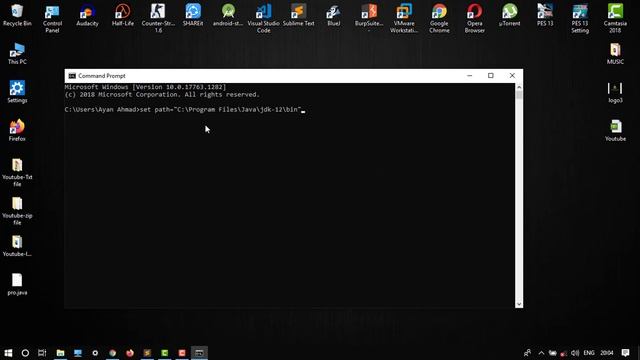Click the This PC desktop icon
Viewport: 640px width, 360px height.
(17, 54)
